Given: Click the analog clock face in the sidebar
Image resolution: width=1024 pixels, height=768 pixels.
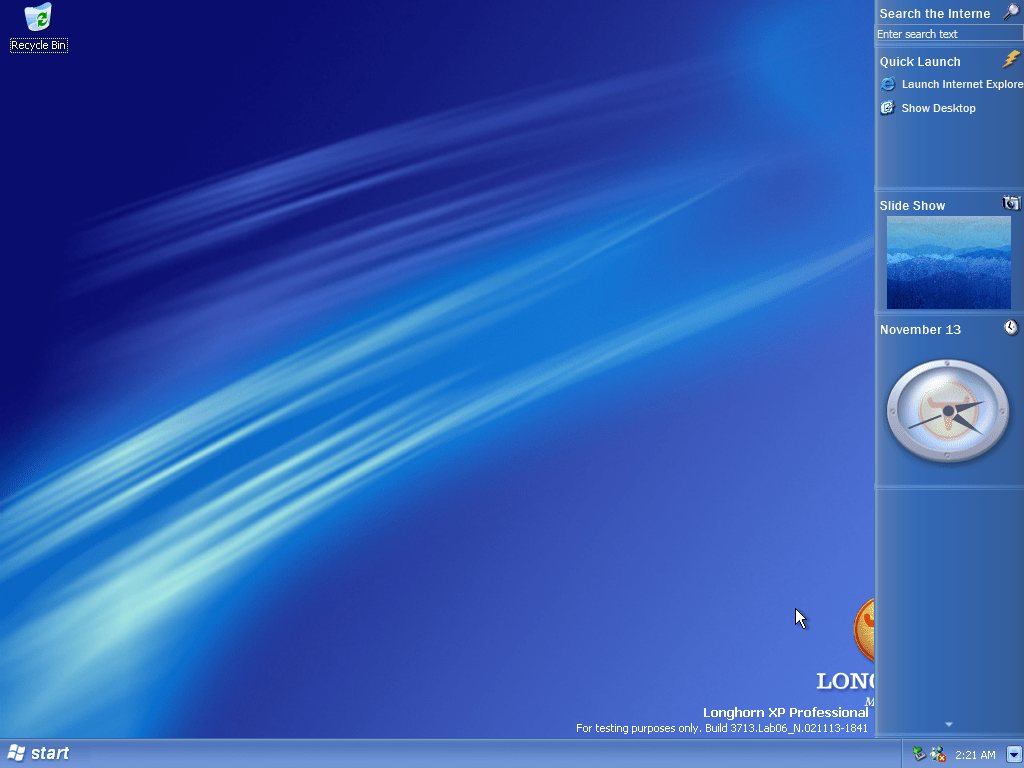Looking at the screenshot, I should click(x=947, y=411).
